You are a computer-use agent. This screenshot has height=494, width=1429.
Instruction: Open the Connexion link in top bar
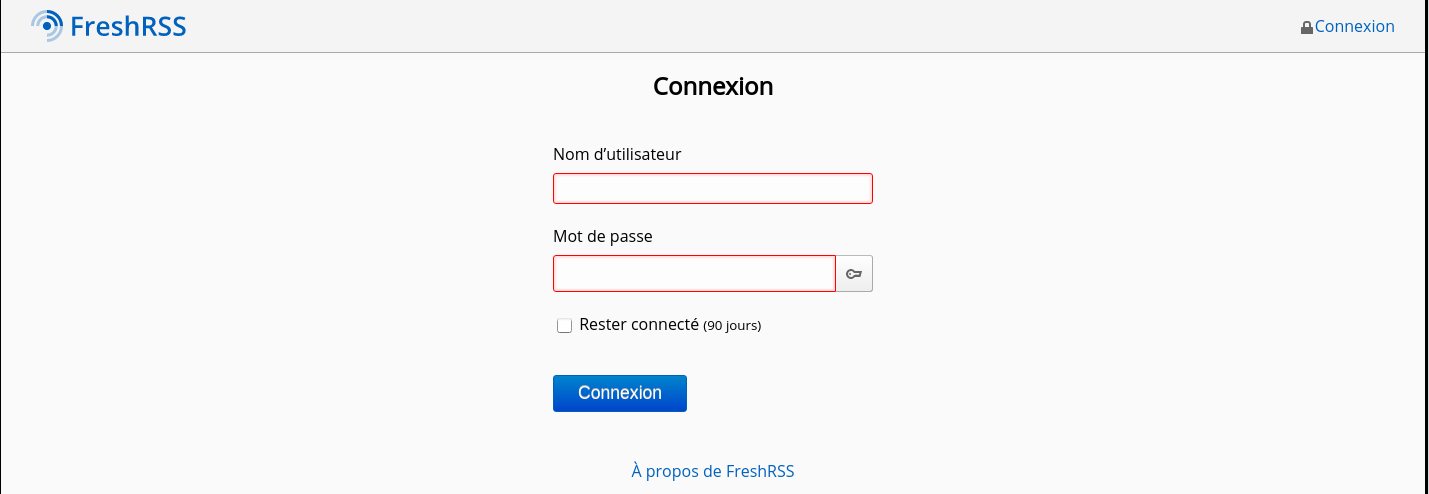pos(1354,26)
